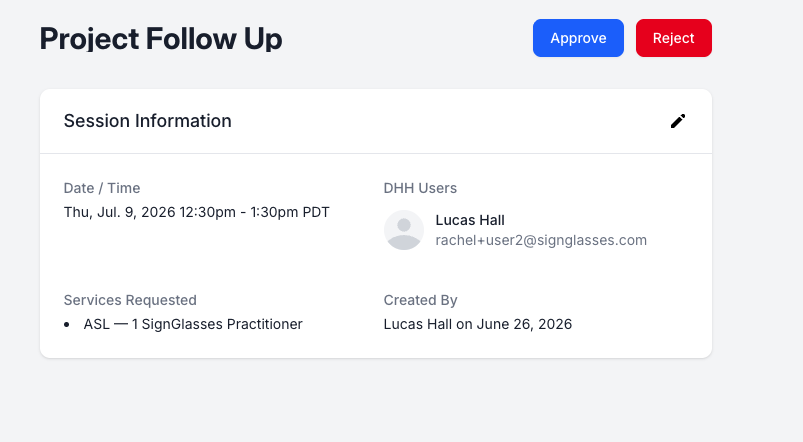Image resolution: width=803 pixels, height=442 pixels.
Task: Click the June 26, 2026 creation date
Action: point(524,324)
